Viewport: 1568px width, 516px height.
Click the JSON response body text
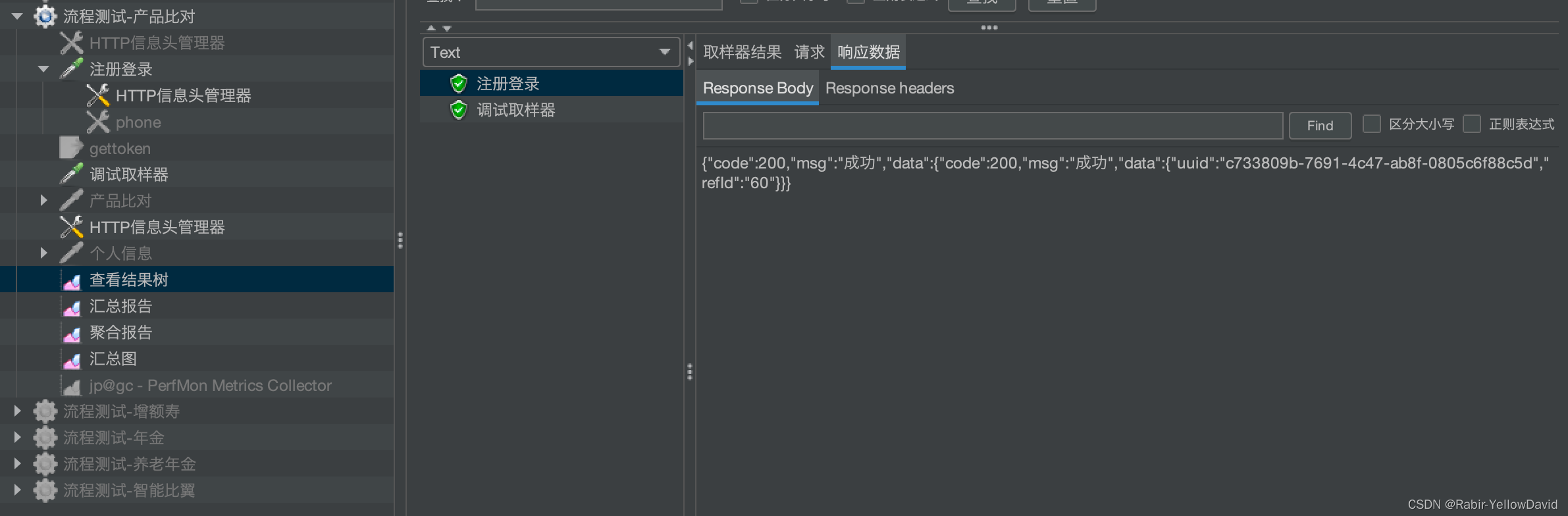click(1125, 173)
